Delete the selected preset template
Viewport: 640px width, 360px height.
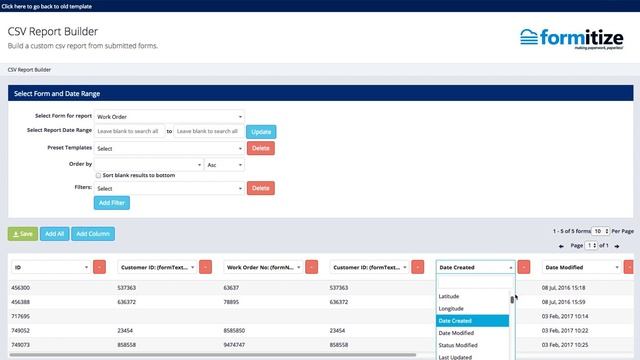(x=261, y=148)
